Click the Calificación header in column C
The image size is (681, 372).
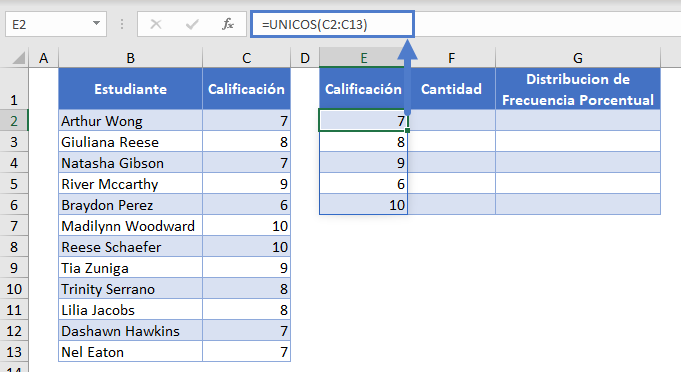246,89
